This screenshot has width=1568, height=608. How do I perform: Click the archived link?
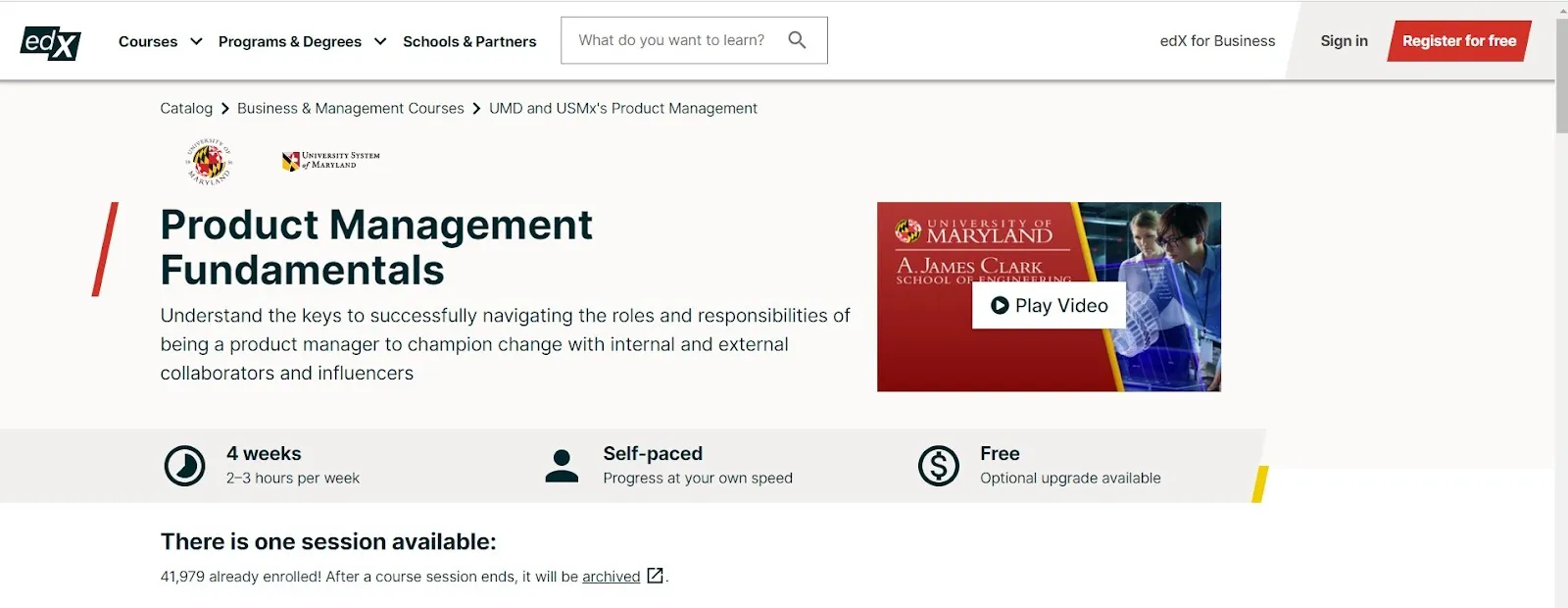(x=610, y=577)
